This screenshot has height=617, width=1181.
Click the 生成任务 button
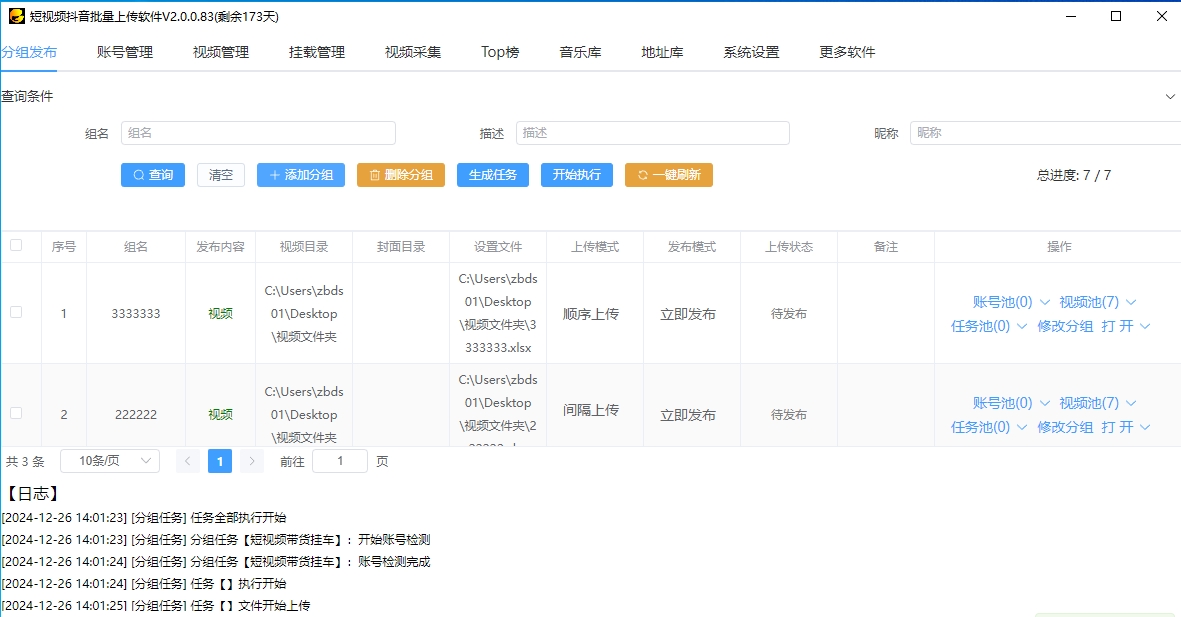(x=492, y=175)
